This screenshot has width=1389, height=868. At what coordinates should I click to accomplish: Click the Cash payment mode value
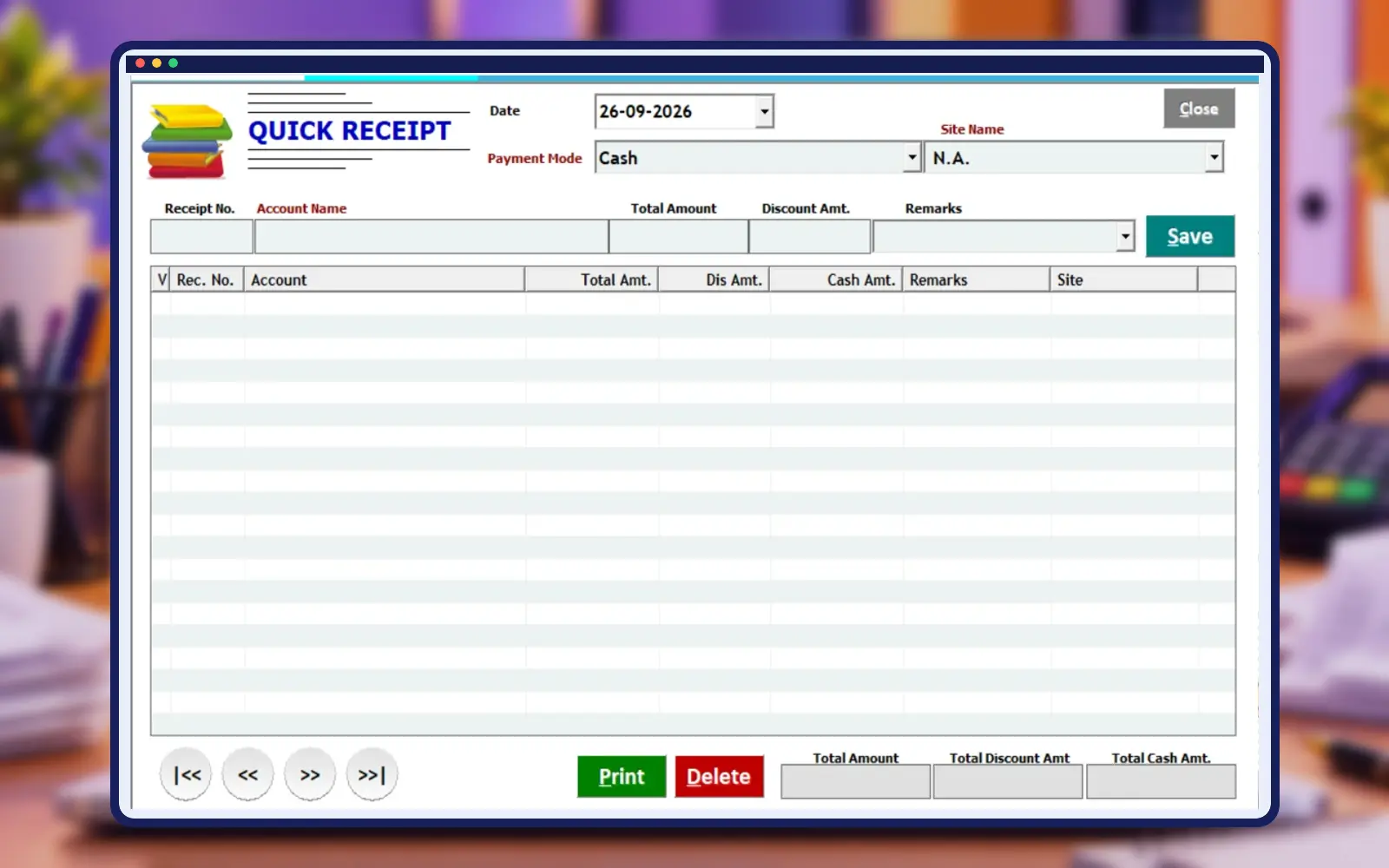618,158
